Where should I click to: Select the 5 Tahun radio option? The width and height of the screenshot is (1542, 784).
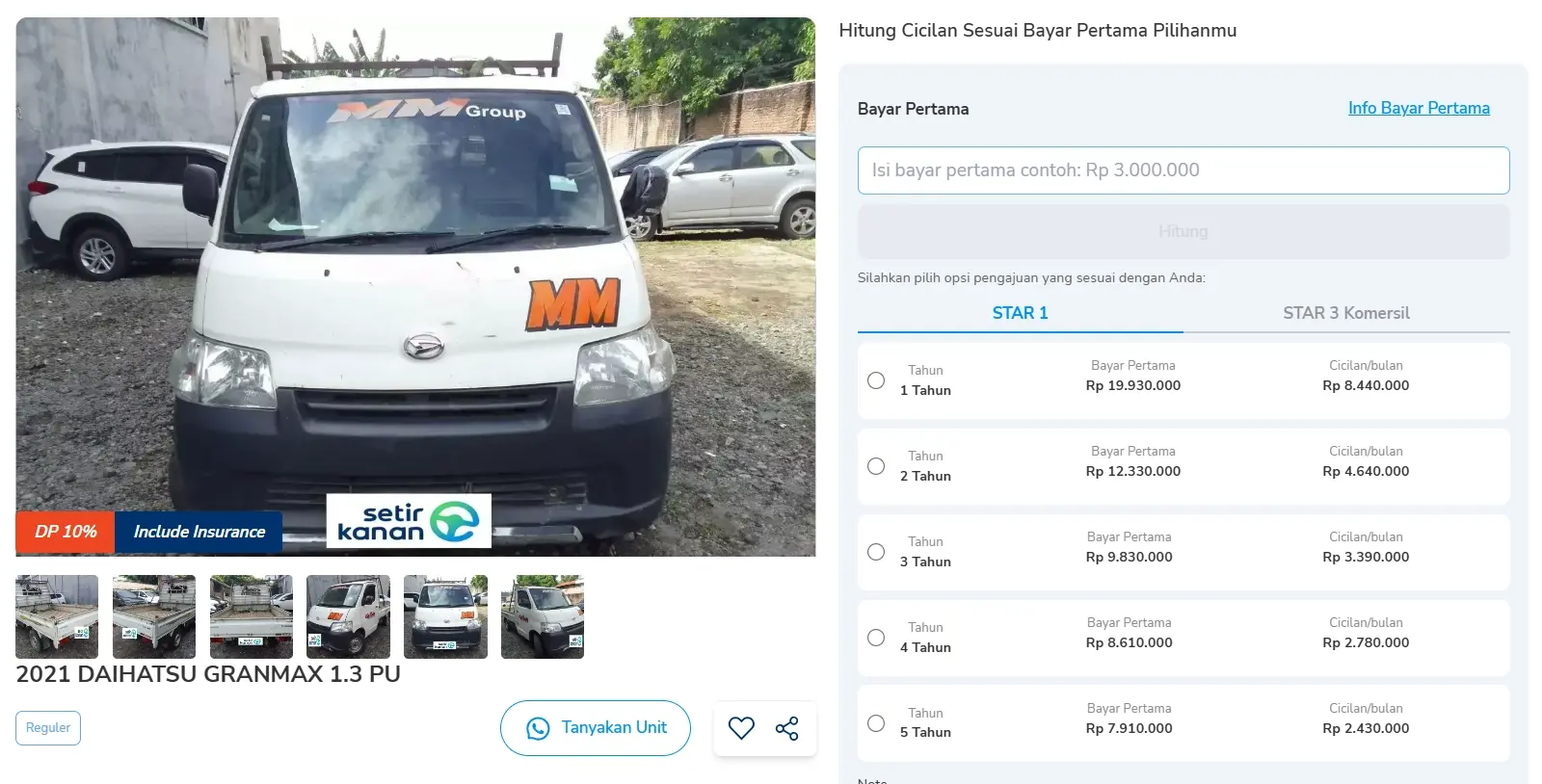pyautogui.click(x=876, y=723)
